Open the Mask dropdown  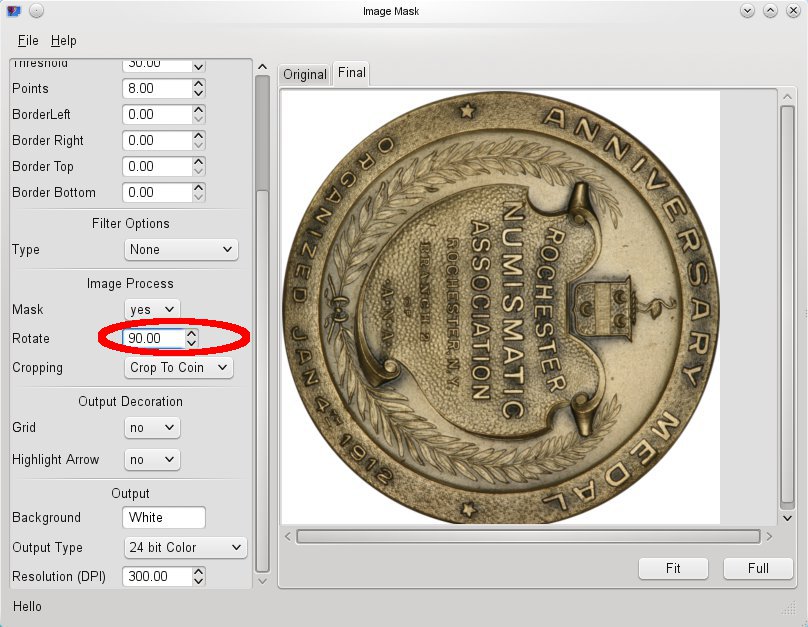pyautogui.click(x=152, y=310)
